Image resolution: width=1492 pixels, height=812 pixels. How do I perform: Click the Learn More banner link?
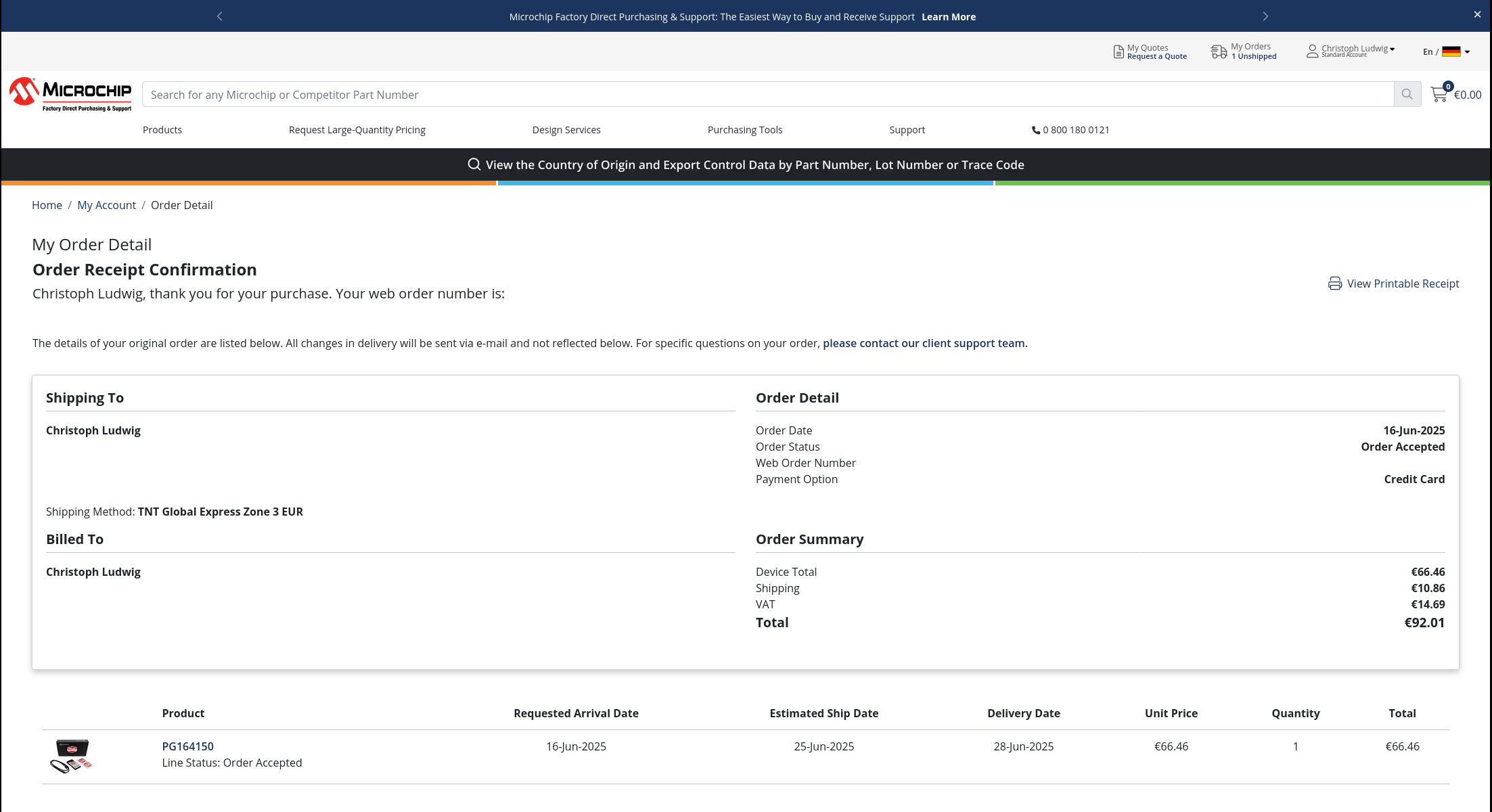point(948,17)
